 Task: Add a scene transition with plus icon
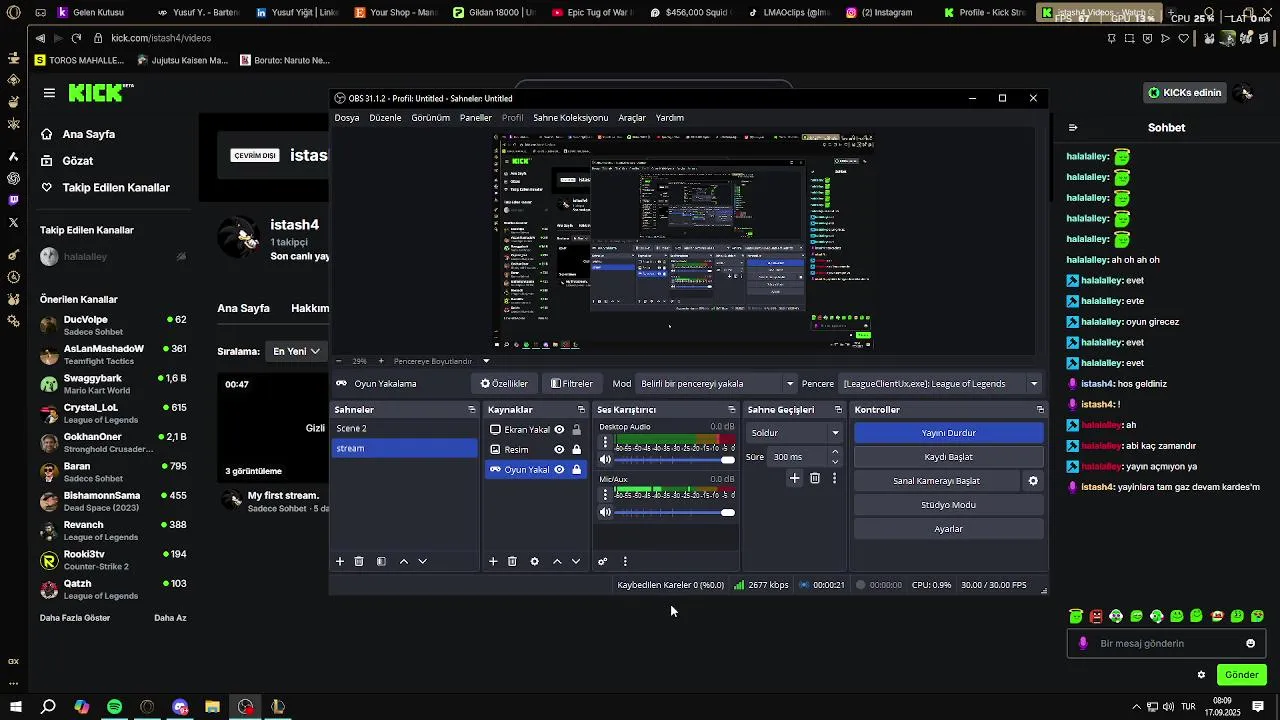pos(795,479)
